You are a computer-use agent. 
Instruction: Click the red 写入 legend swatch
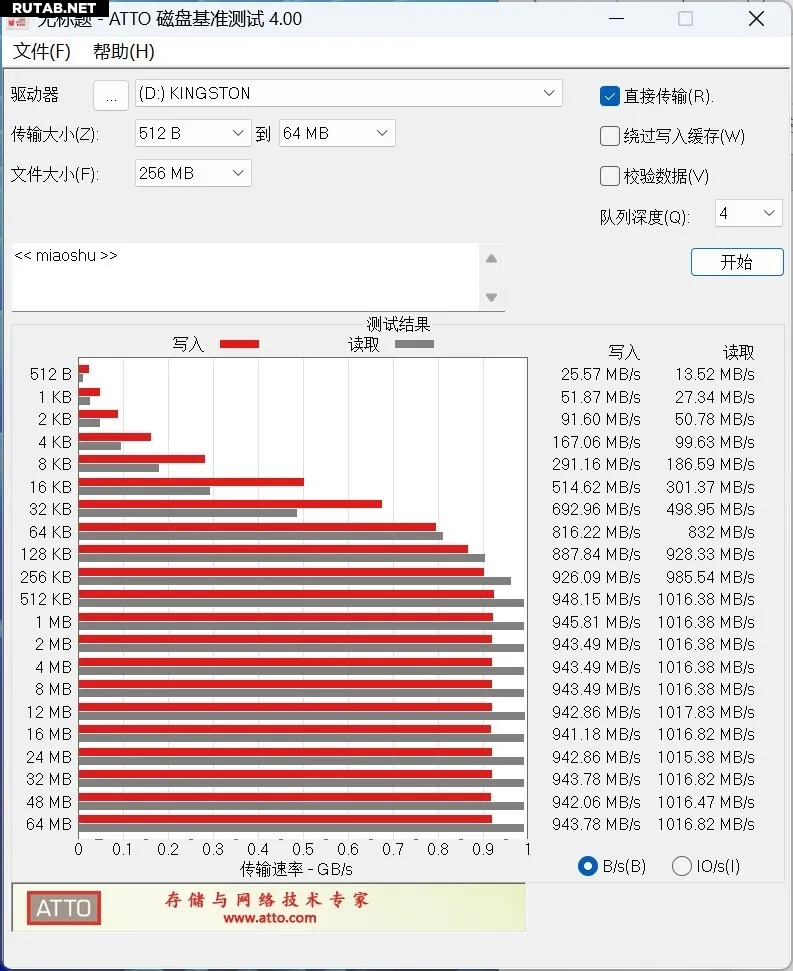239,344
